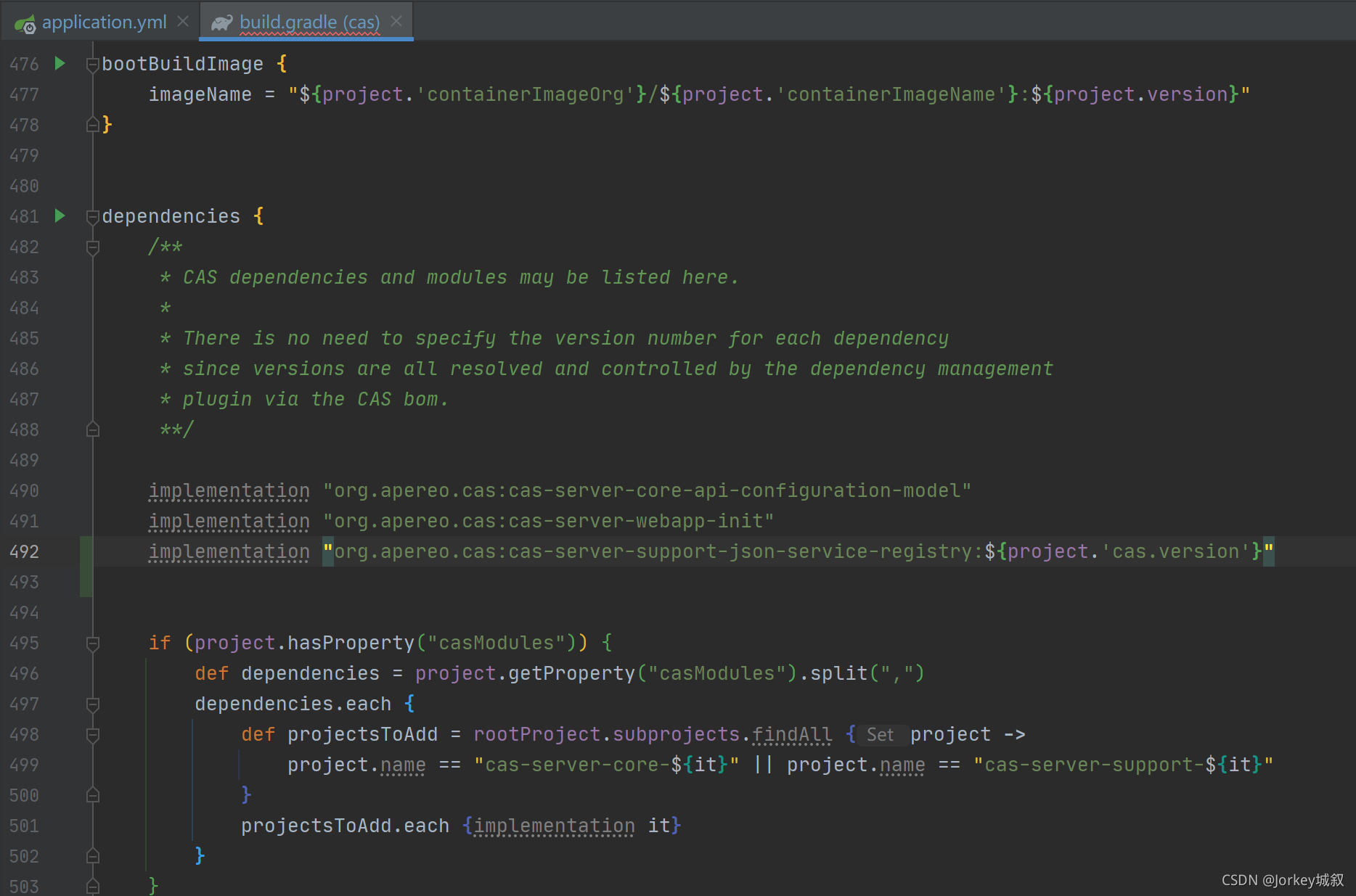Click "cas-server-support-${it}" string
This screenshot has width=1356, height=896.
(x=1123, y=765)
